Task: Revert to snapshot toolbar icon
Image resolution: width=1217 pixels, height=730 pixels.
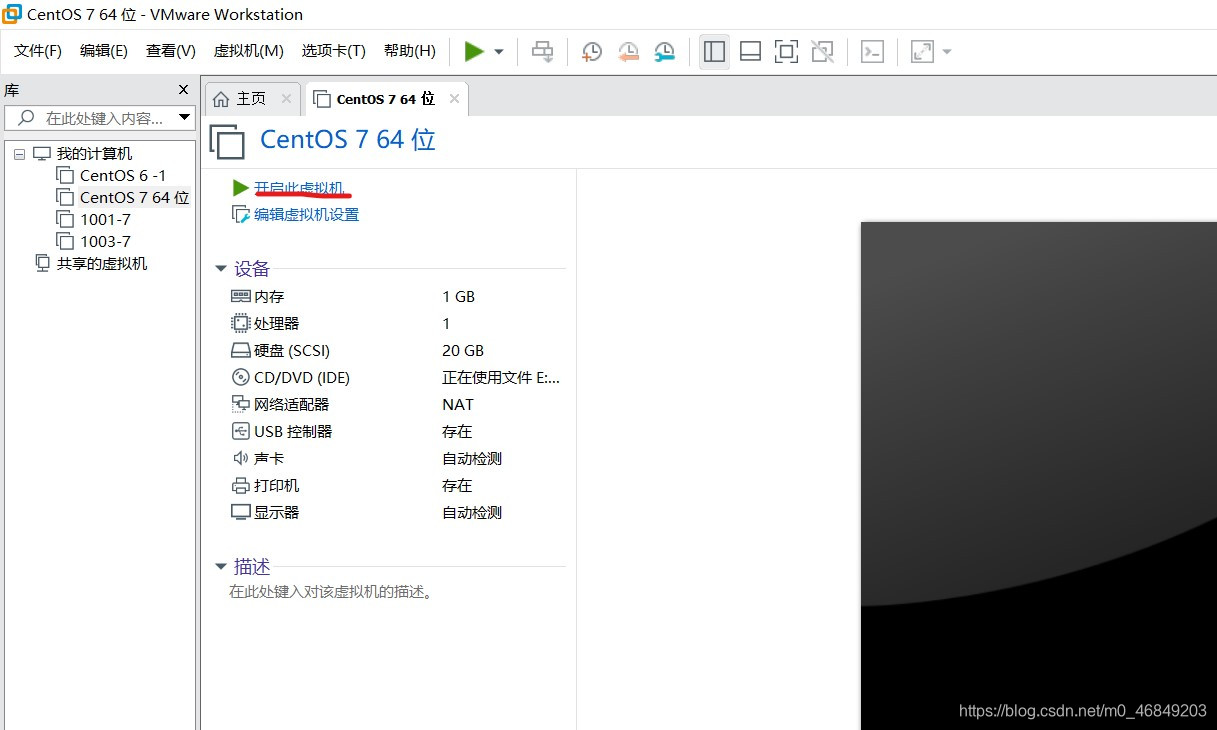Action: 628,51
